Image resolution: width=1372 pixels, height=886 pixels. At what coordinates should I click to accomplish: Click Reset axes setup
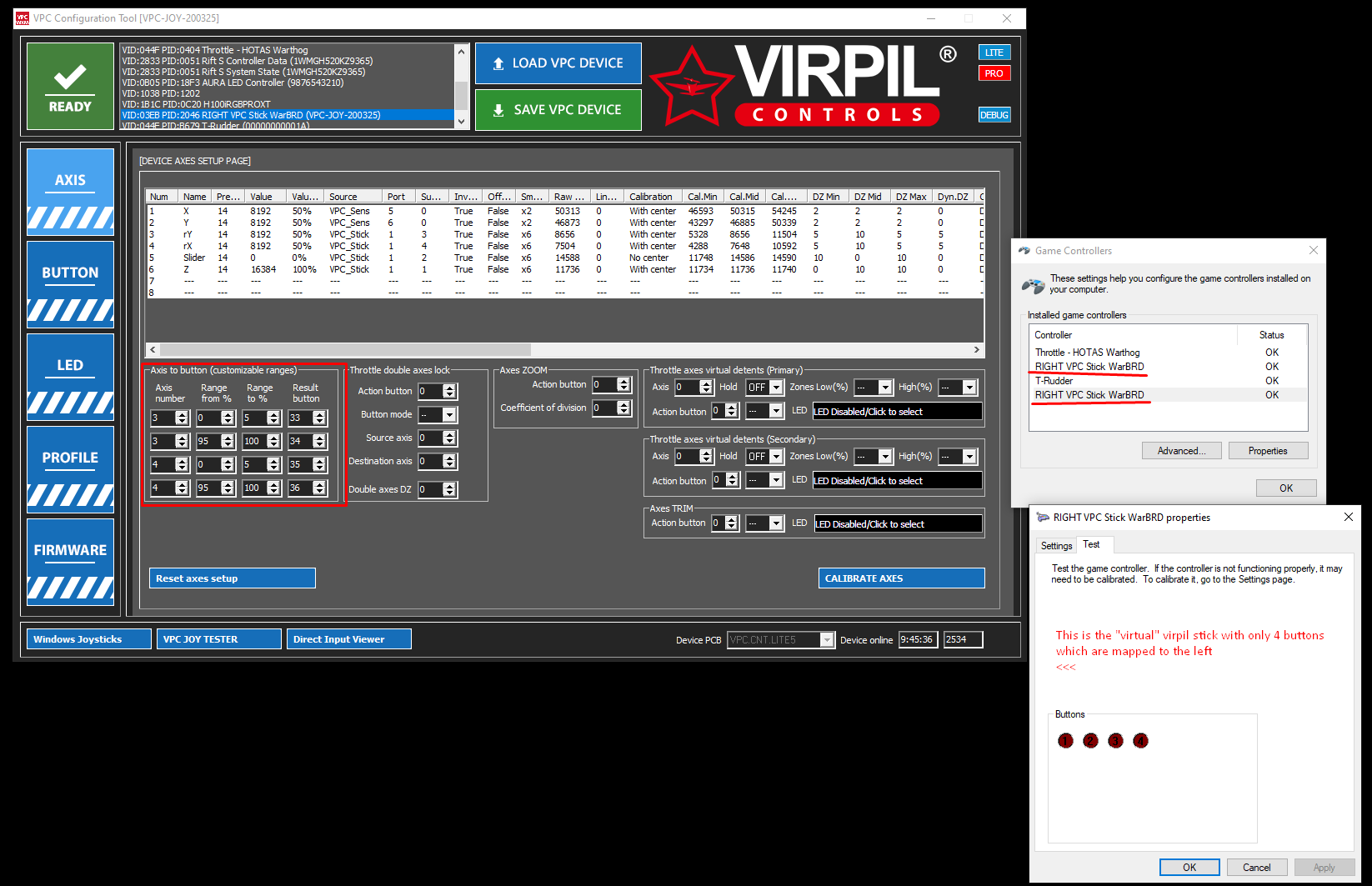click(x=232, y=578)
